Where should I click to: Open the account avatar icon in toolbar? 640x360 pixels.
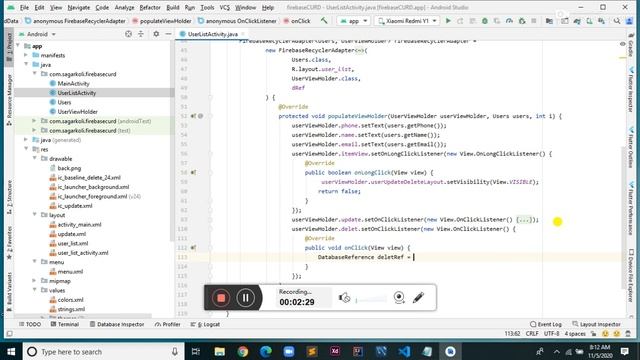click(x=629, y=20)
